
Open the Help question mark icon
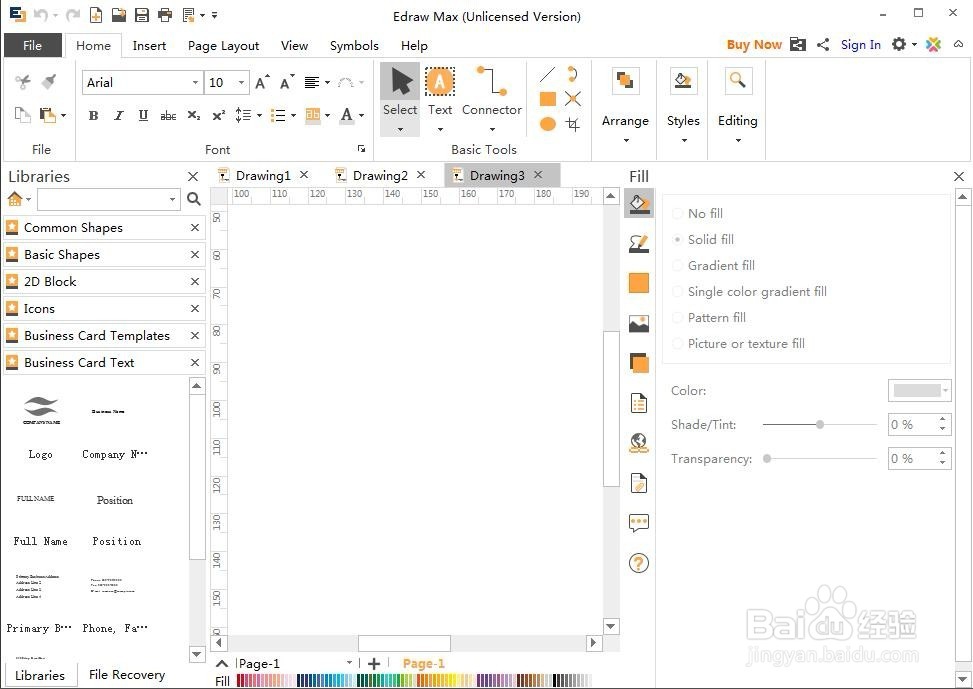point(639,563)
